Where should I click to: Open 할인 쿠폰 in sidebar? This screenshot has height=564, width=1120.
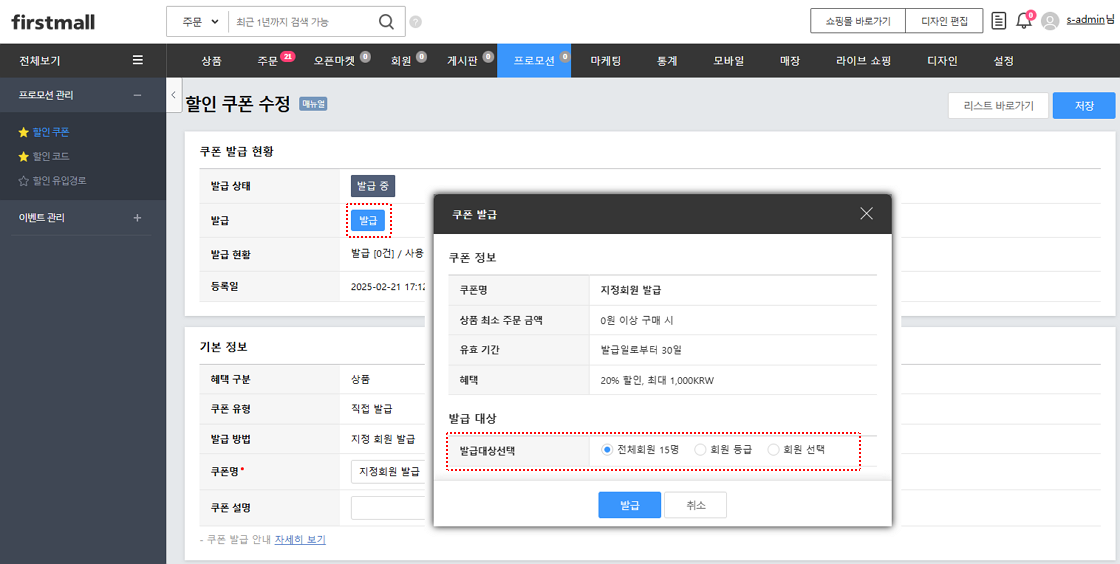click(51, 132)
